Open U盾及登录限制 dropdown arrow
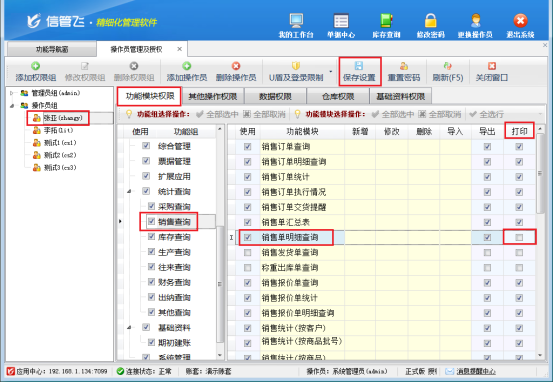Image resolution: width=553 pixels, height=382 pixels. [330, 72]
